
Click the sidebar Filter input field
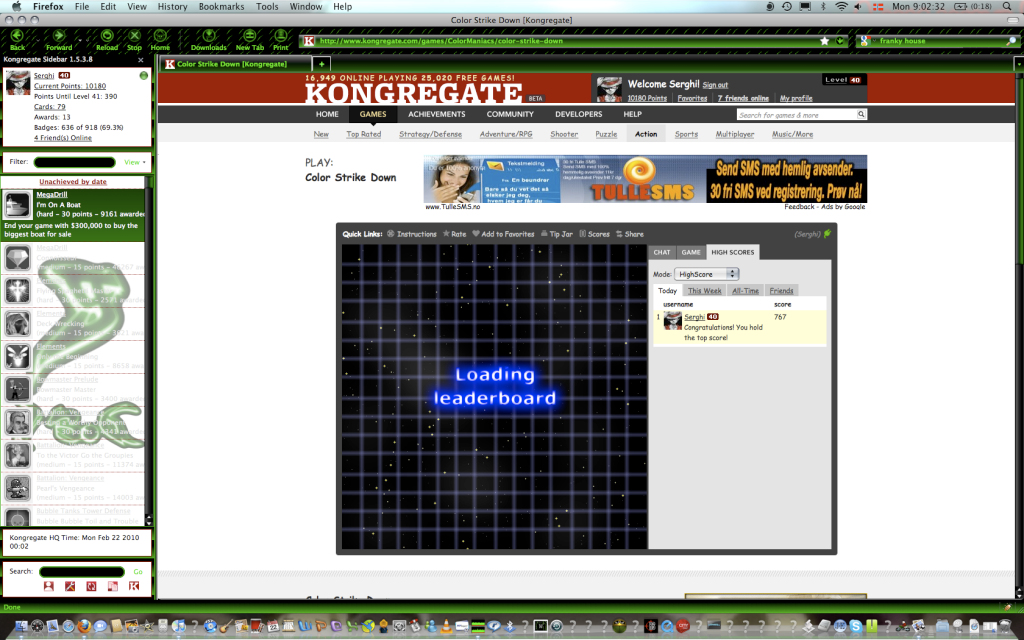pos(74,162)
